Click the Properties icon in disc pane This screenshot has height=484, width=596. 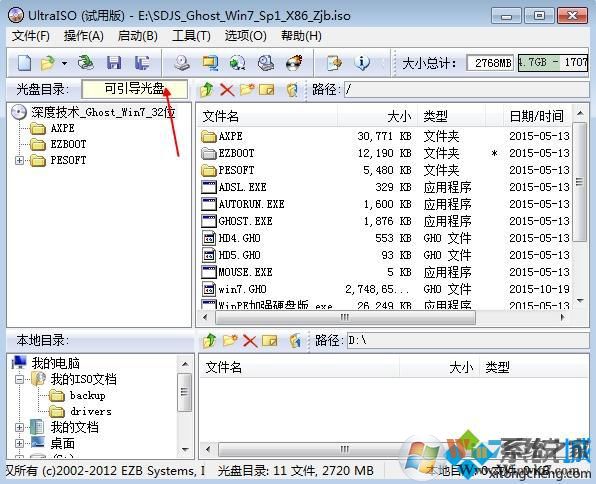[292, 90]
